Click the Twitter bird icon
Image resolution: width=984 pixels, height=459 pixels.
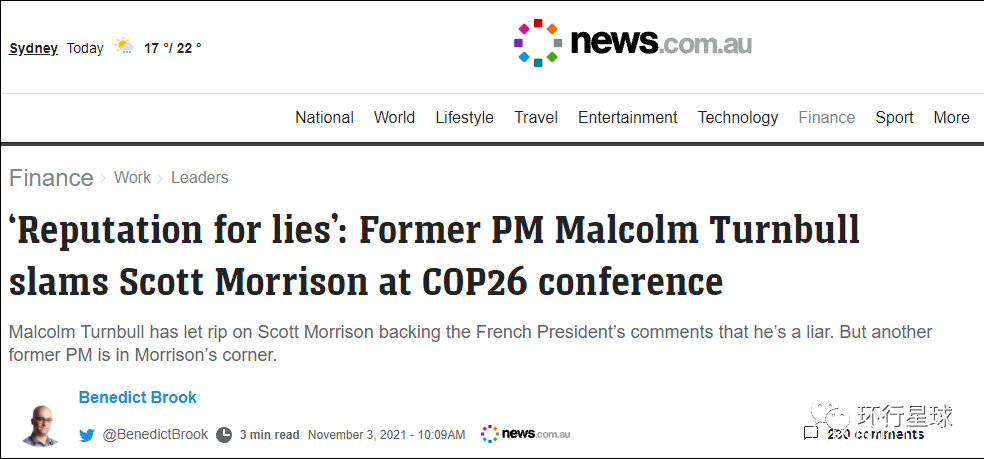87,435
